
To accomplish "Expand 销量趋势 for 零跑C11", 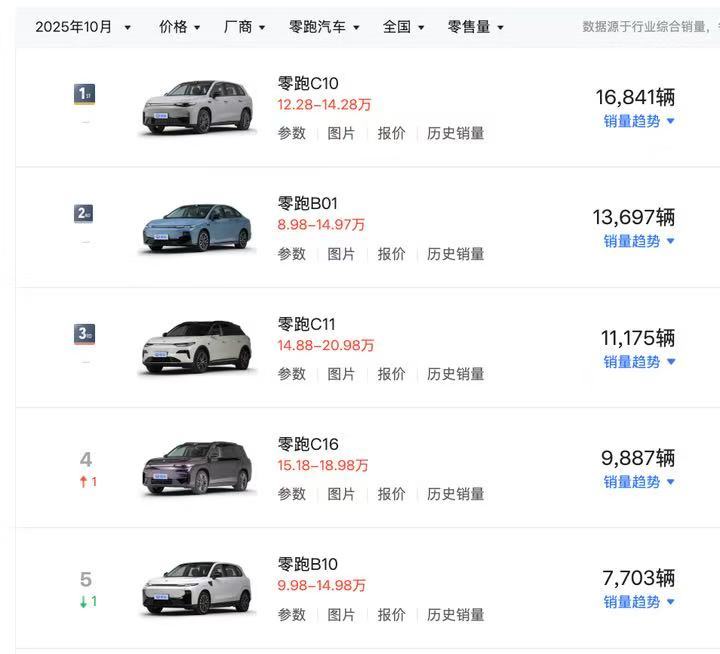I will tap(639, 362).
